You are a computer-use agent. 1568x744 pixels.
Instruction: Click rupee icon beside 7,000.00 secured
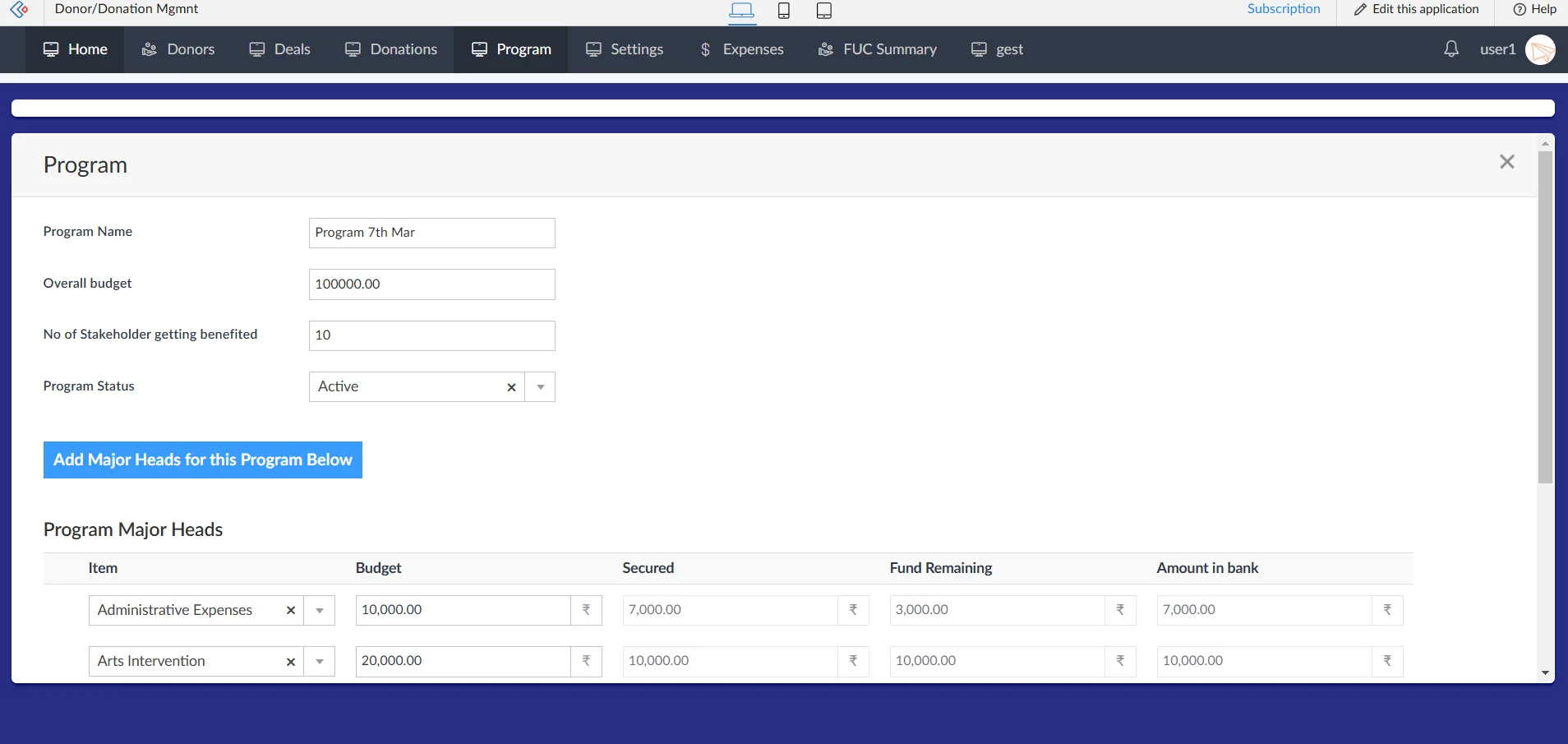pyautogui.click(x=854, y=610)
